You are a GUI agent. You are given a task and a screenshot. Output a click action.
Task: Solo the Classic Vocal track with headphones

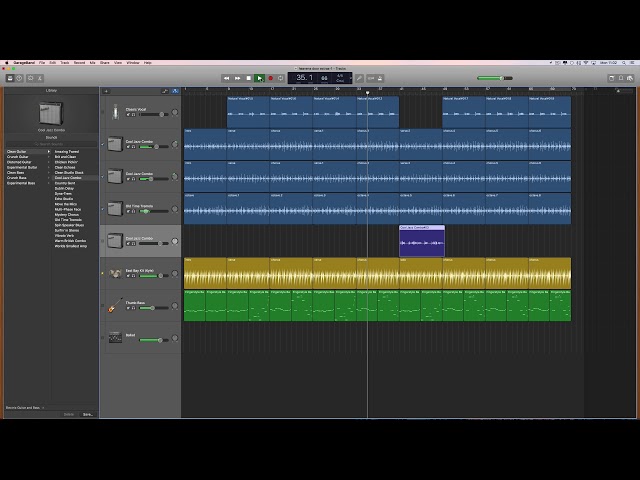[x=133, y=115]
